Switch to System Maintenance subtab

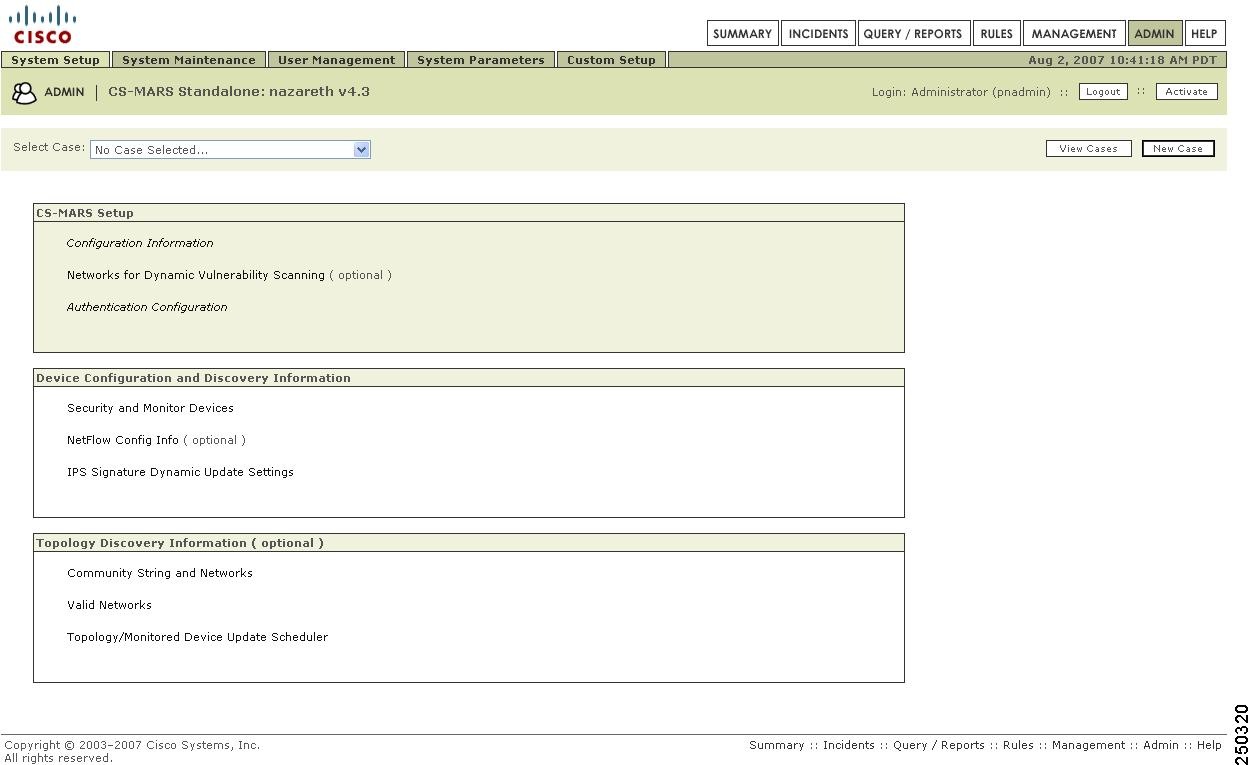click(x=189, y=60)
